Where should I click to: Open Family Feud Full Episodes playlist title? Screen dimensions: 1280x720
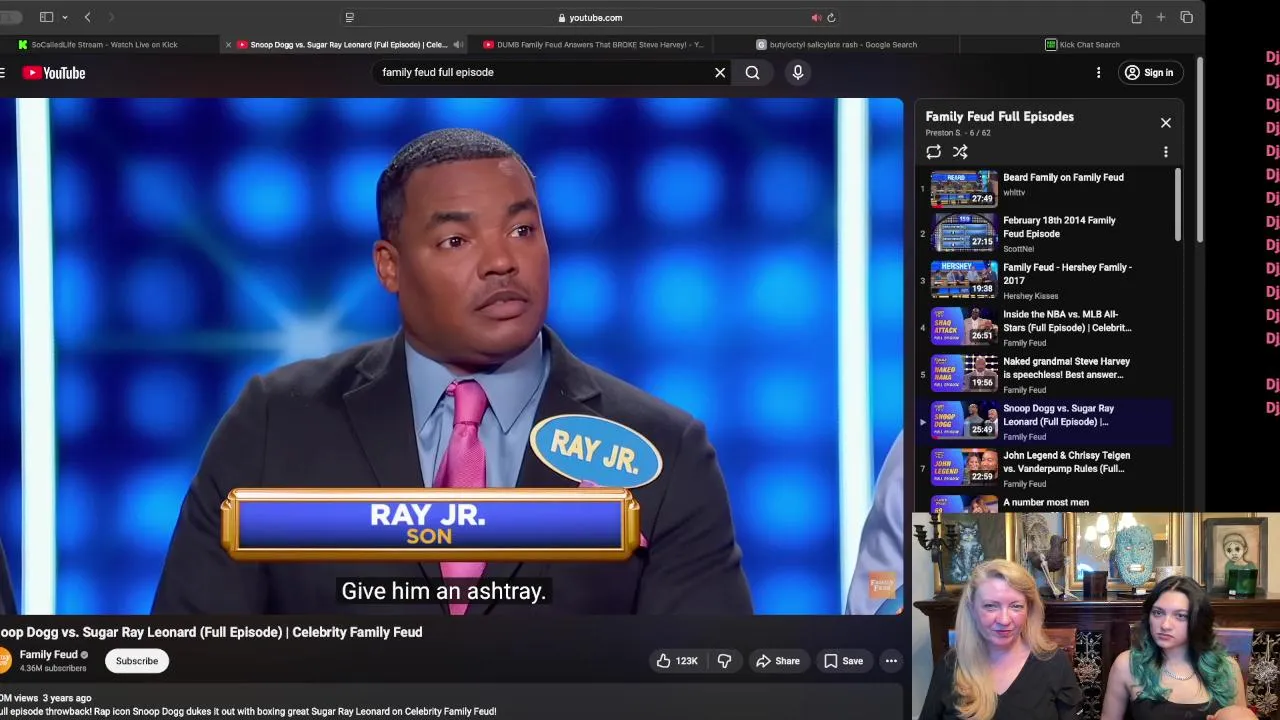tap(999, 116)
